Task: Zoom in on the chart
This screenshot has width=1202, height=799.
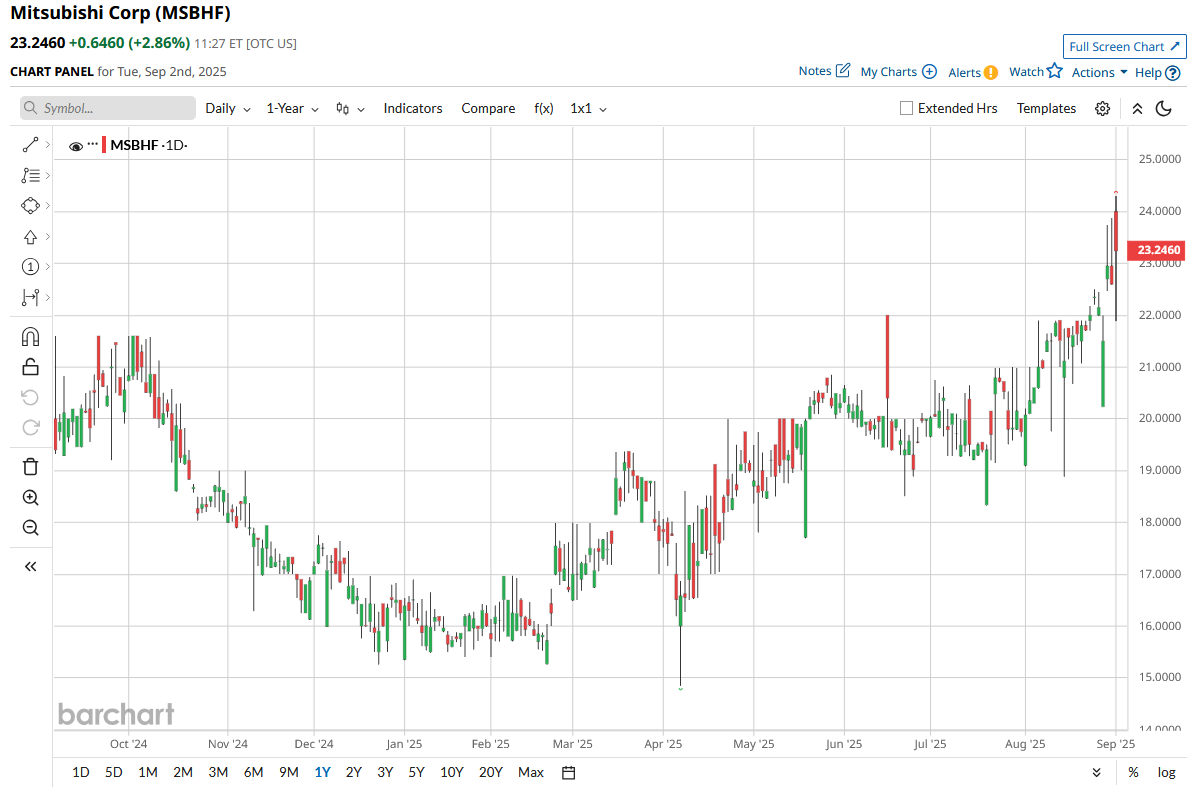Action: 30,497
